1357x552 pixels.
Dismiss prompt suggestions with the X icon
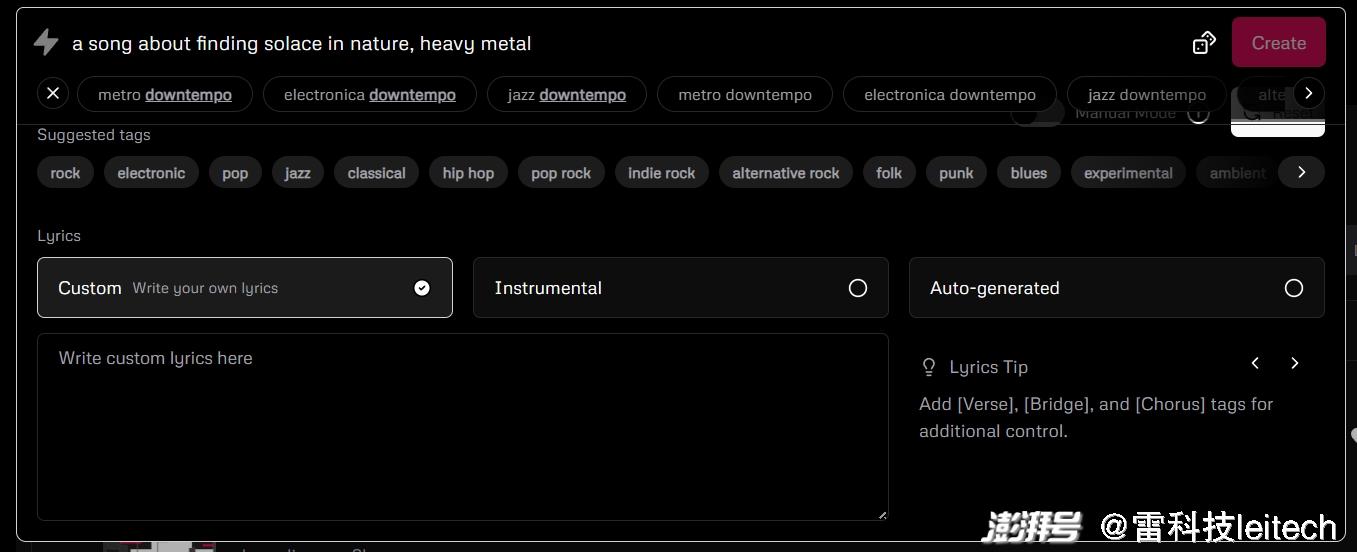53,93
